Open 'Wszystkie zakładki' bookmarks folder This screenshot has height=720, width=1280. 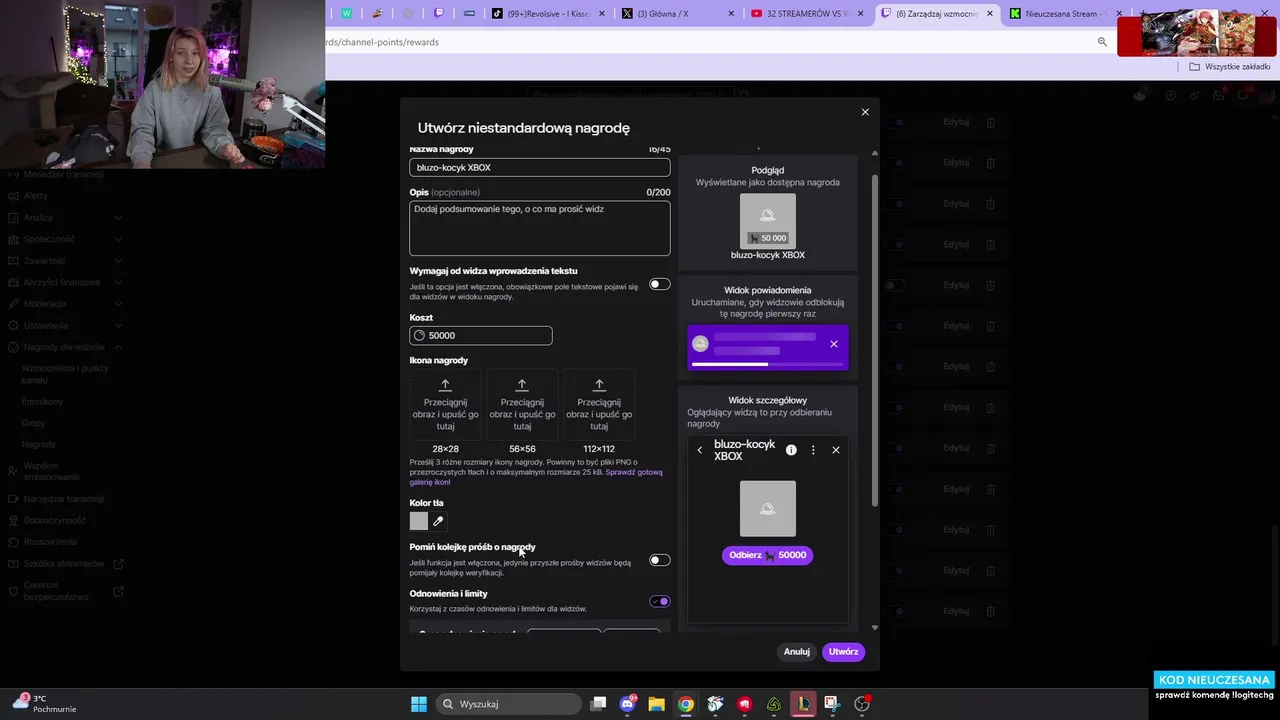[x=1230, y=67]
